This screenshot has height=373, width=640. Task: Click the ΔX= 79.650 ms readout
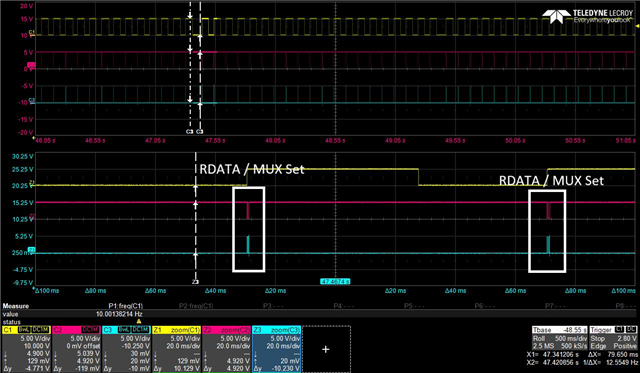point(613,355)
